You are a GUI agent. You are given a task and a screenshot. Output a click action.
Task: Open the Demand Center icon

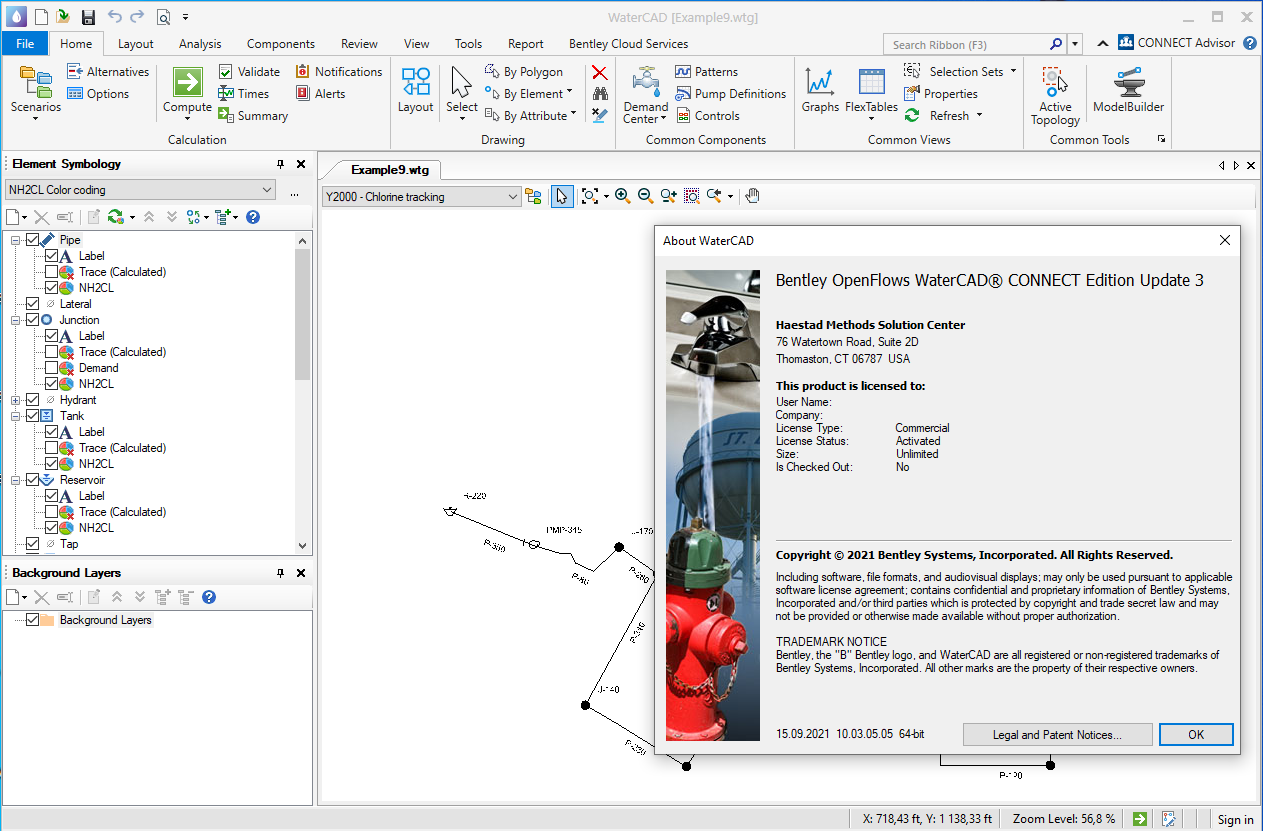(645, 82)
